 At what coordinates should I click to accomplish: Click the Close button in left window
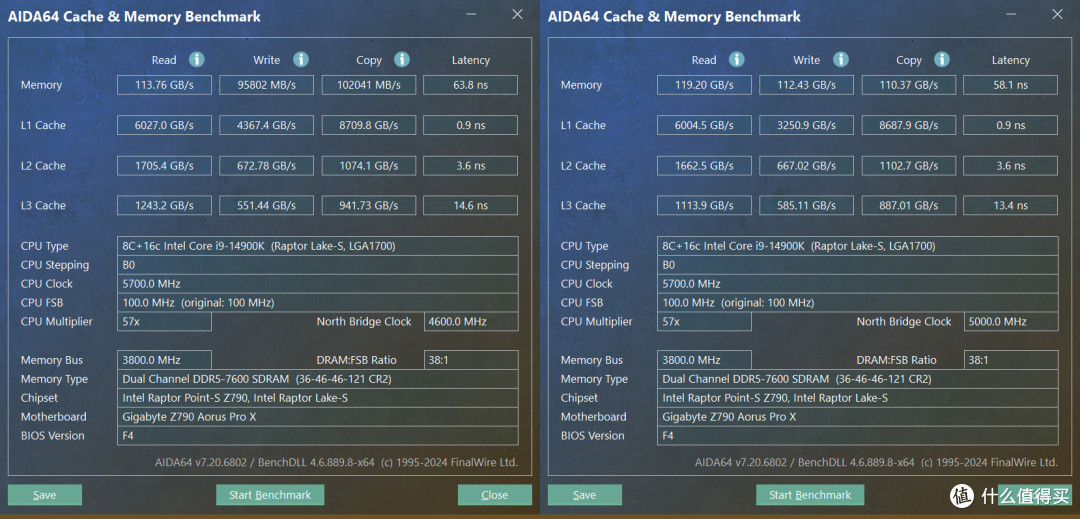495,495
